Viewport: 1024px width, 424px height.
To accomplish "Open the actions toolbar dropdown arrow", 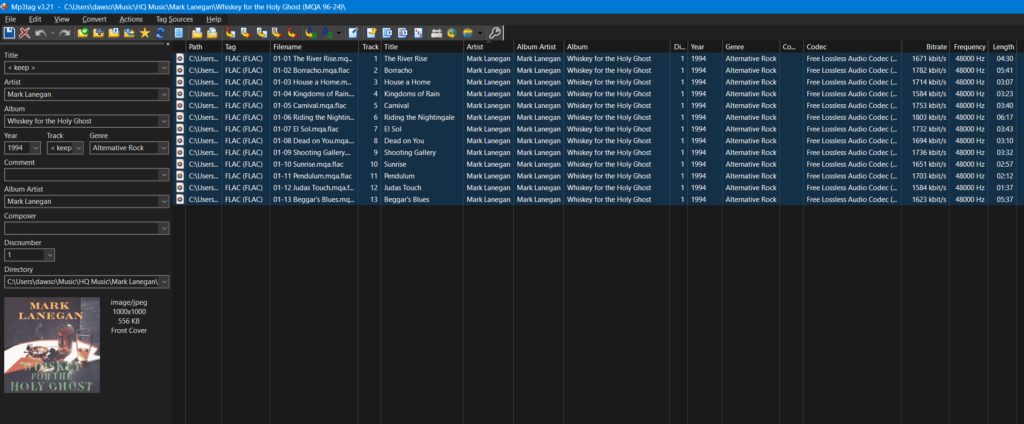I will (340, 33).
